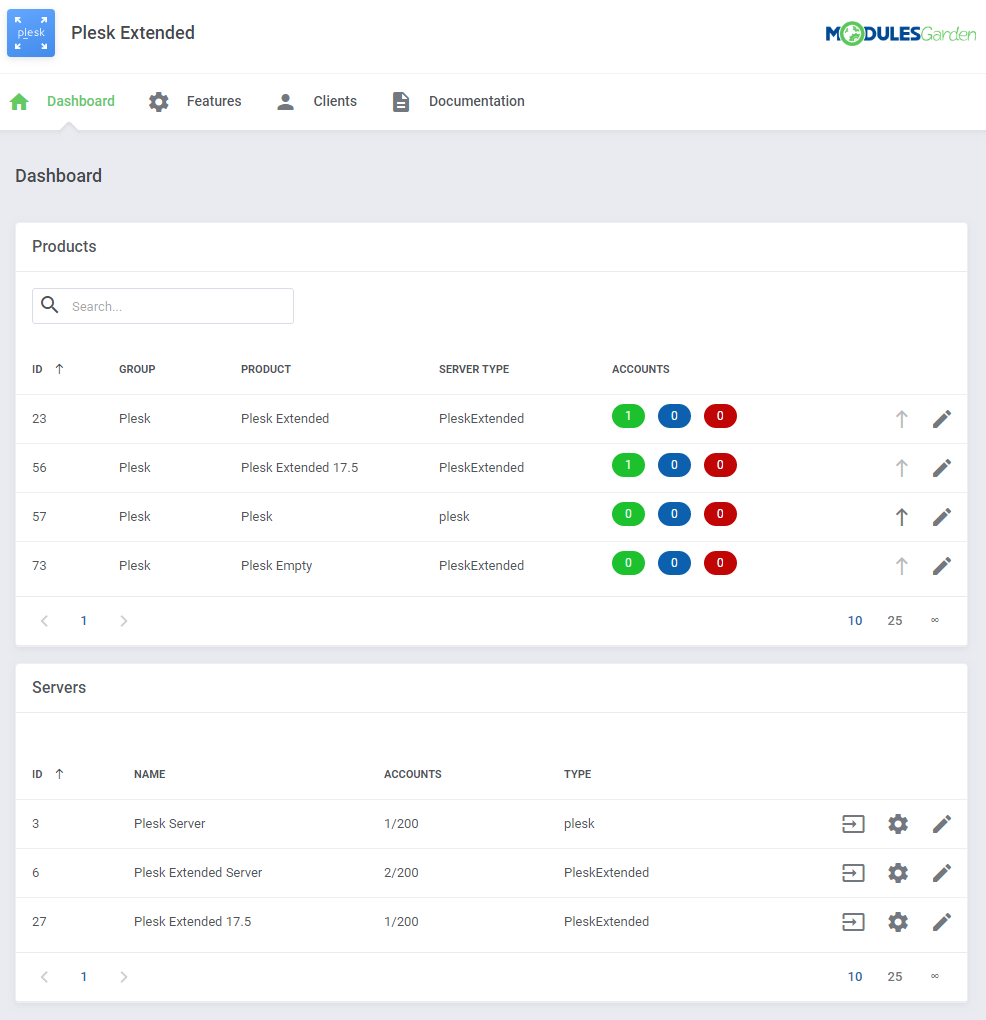Viewport: 986px width, 1020px height.
Task: Open the ModulesGarden logo link
Action: [x=900, y=34]
